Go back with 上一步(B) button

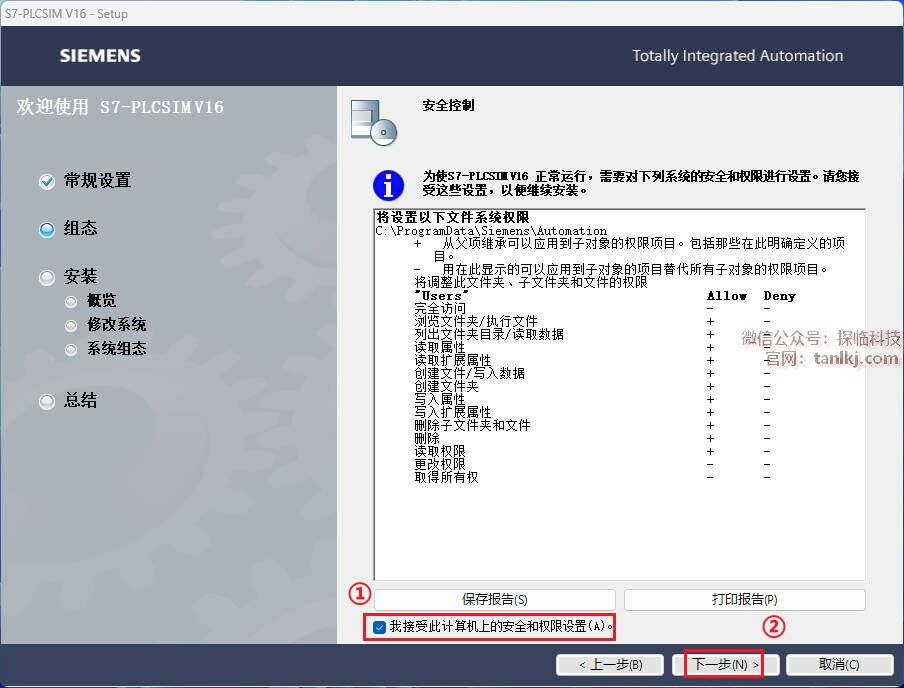tap(610, 664)
